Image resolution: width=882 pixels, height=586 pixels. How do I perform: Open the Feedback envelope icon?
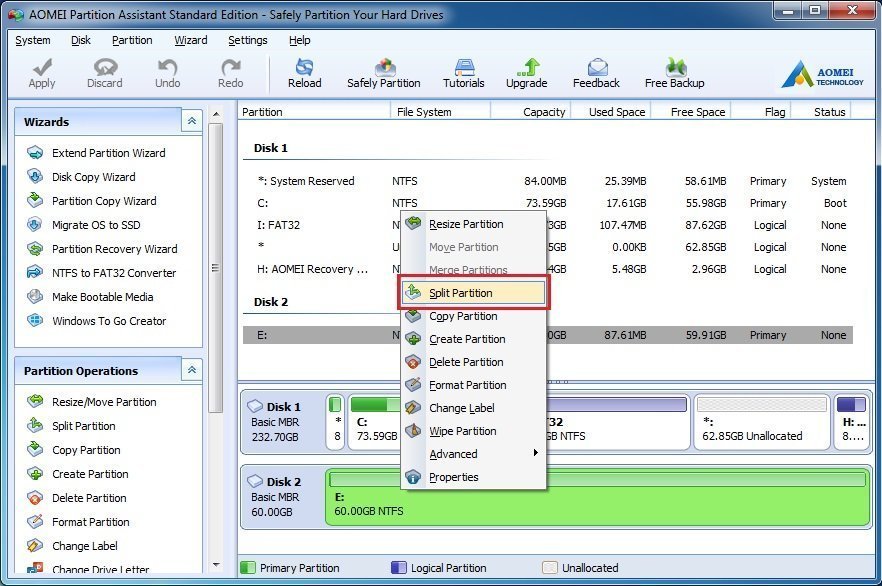(x=597, y=67)
